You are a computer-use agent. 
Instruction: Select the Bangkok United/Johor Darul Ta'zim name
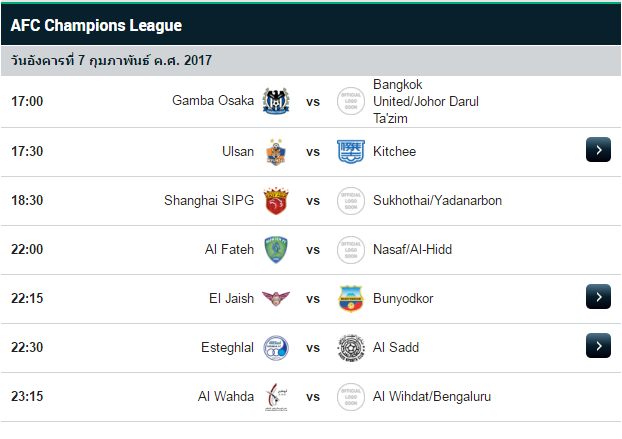425,101
